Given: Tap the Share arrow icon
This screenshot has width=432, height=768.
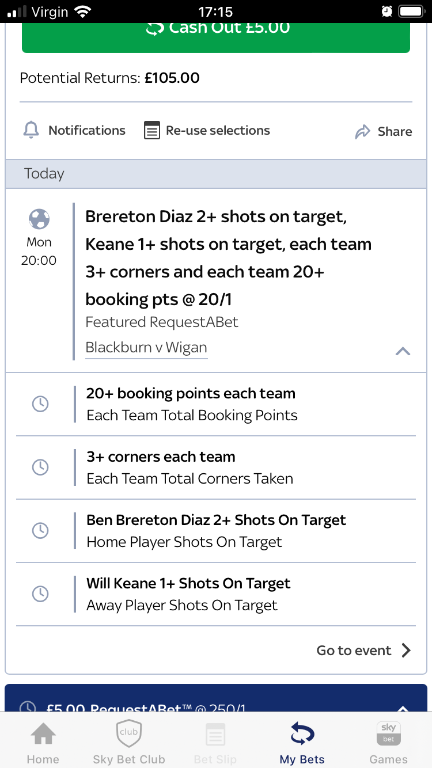Looking at the screenshot, I should (362, 131).
